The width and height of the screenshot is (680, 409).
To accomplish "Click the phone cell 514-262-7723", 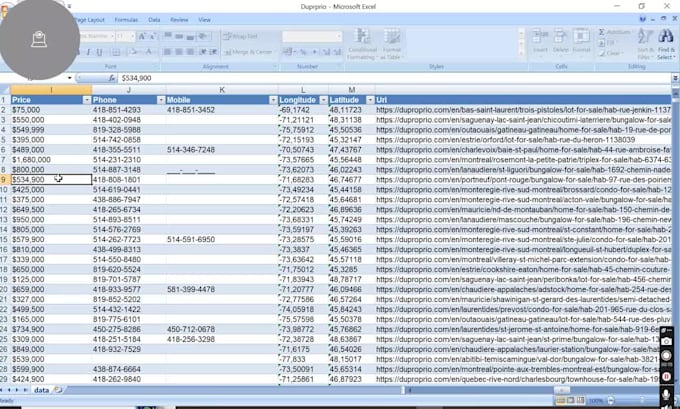I will 128,239.
